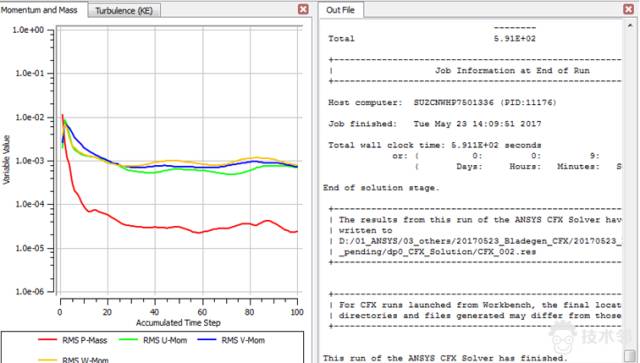This screenshot has height=363, width=640.
Task: Click the scroll-up arrow in Out File
Action: pos(629,25)
